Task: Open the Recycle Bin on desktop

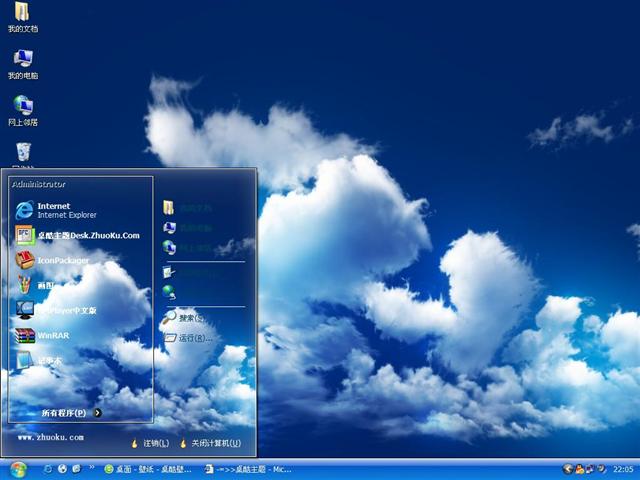Action: point(22,152)
